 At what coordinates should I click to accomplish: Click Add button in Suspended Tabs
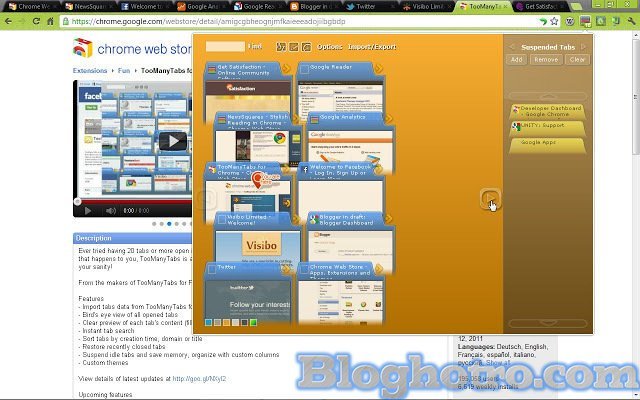coord(516,60)
